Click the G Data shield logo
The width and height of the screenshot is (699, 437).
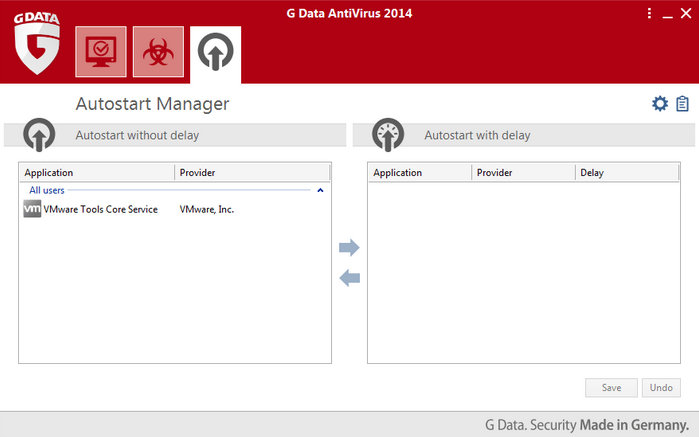point(37,43)
